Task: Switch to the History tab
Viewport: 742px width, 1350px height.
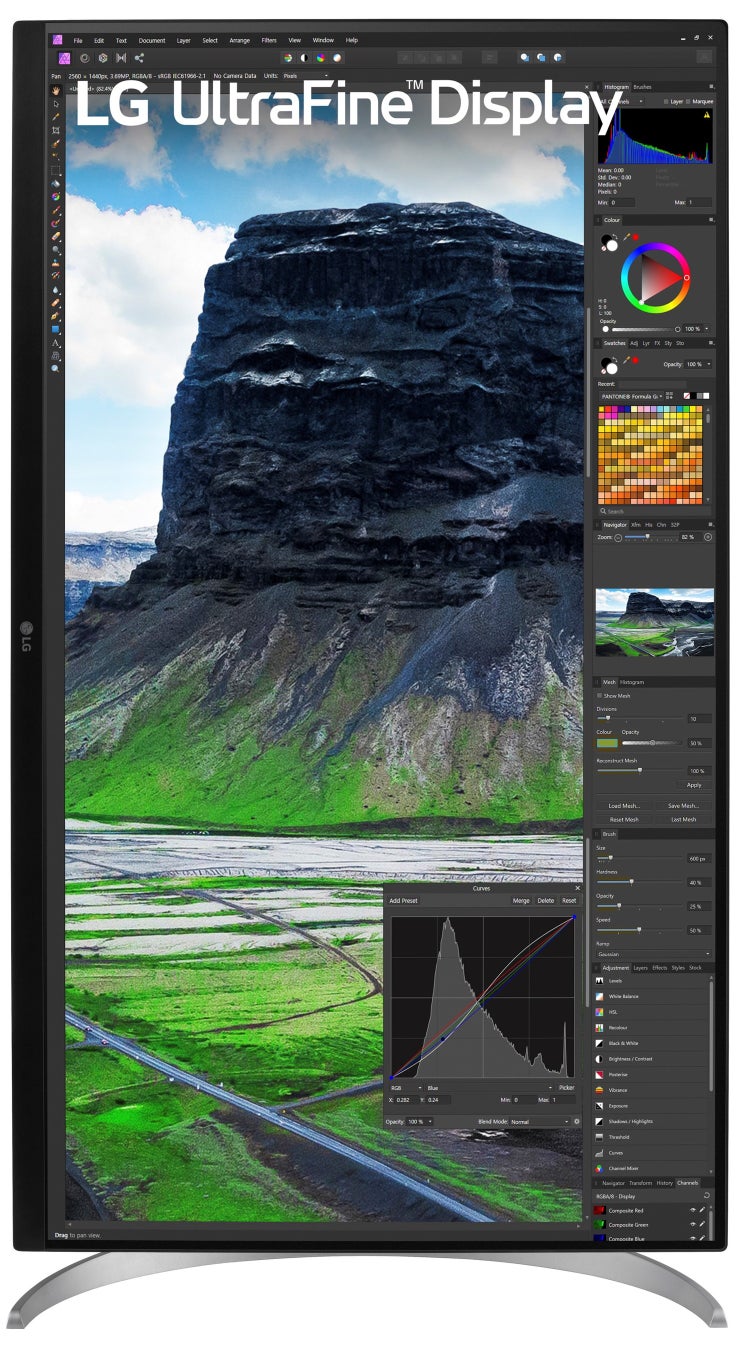Action: pyautogui.click(x=665, y=1183)
